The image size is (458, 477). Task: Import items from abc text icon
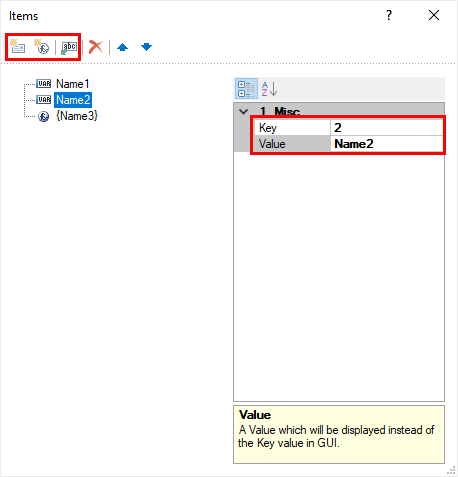coord(69,47)
